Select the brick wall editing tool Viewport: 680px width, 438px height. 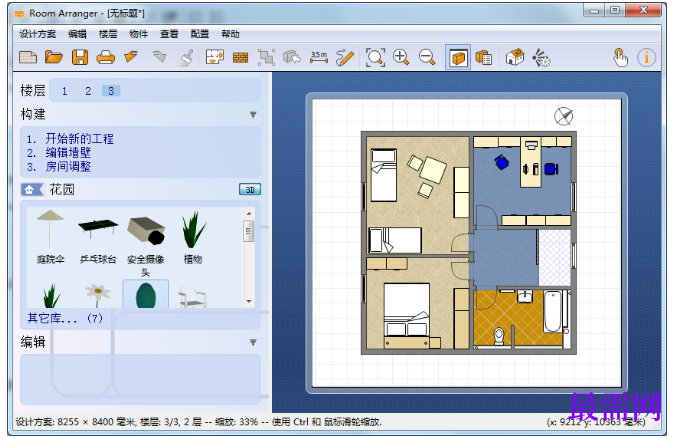[x=240, y=57]
